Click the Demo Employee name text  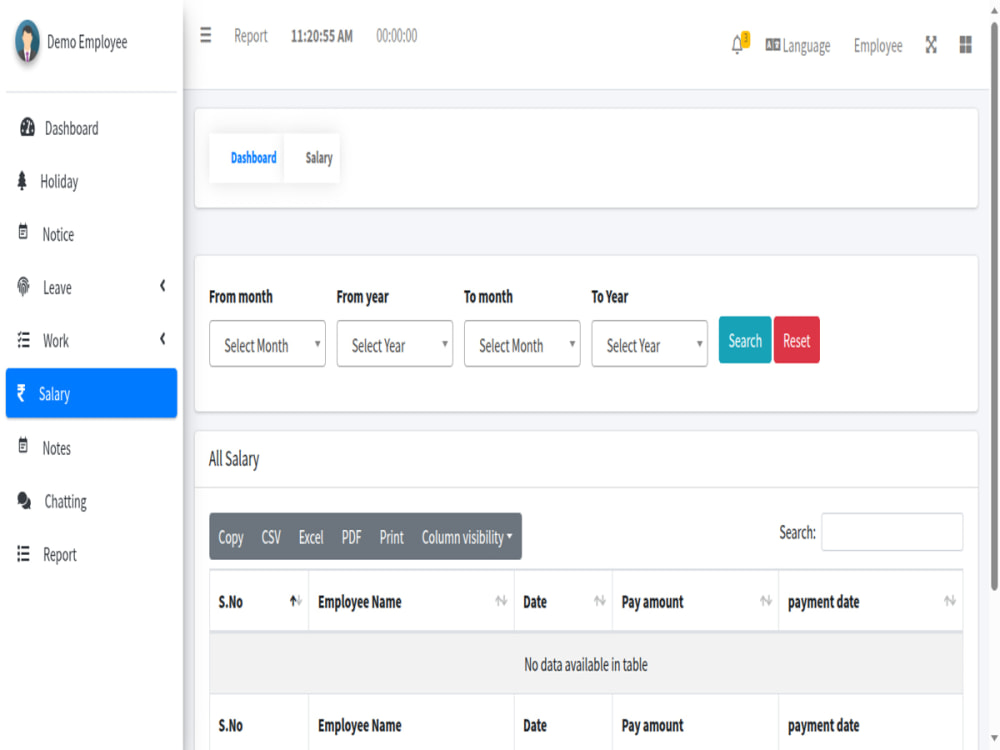tap(87, 42)
